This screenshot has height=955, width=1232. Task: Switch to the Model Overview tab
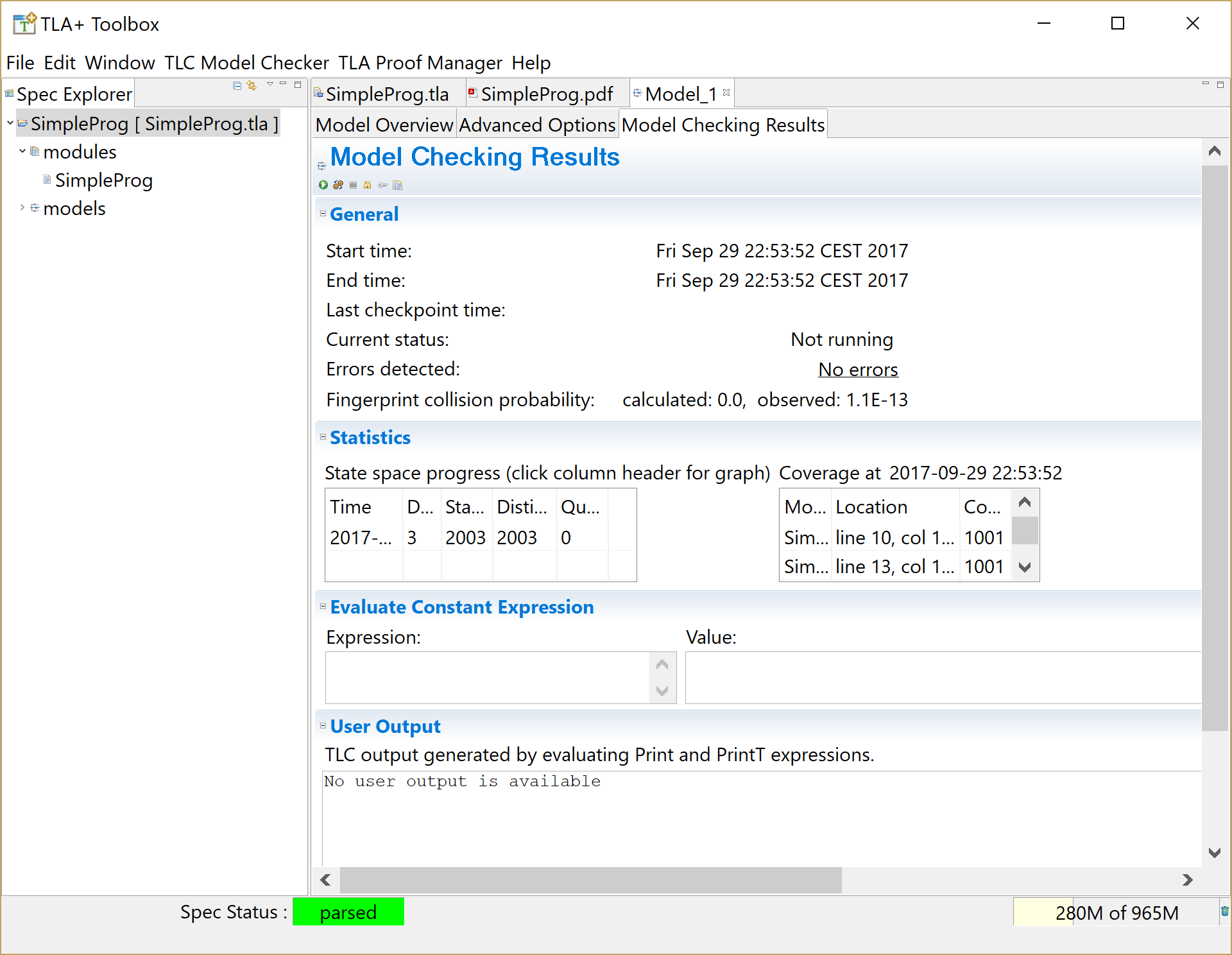coord(383,125)
